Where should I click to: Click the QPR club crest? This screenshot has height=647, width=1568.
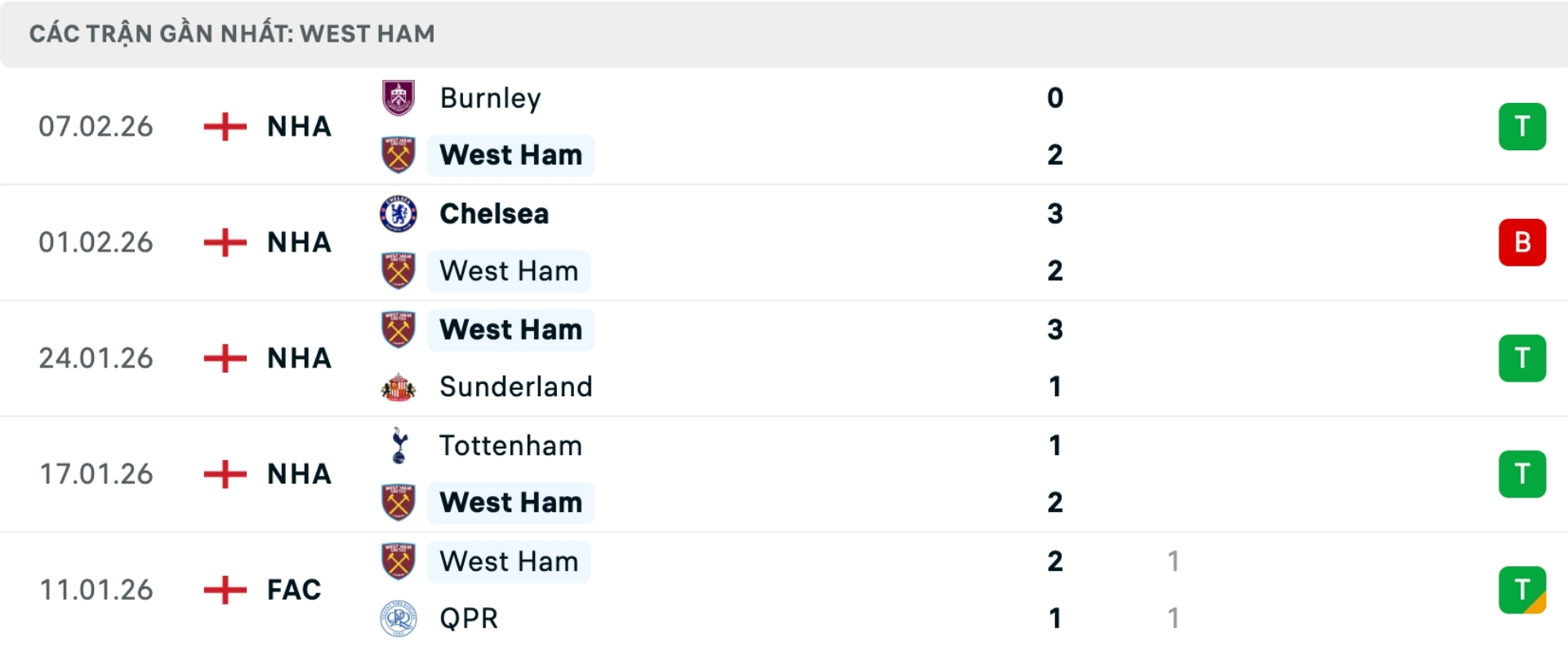tap(398, 619)
